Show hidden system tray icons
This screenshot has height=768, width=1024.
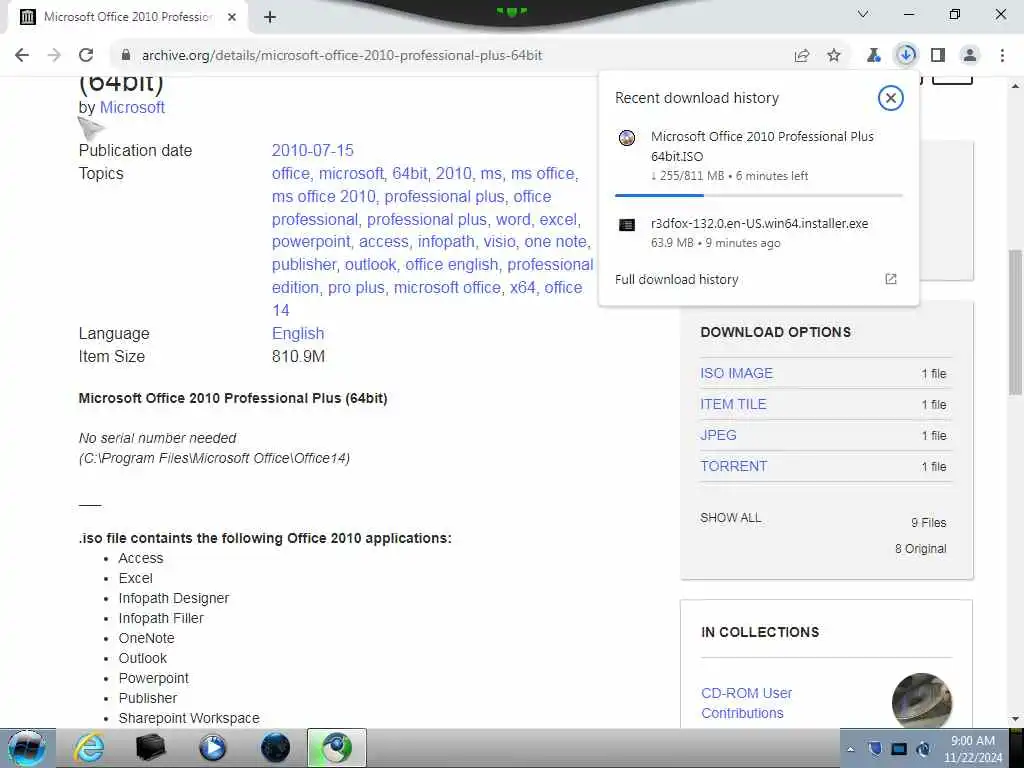(x=850, y=749)
